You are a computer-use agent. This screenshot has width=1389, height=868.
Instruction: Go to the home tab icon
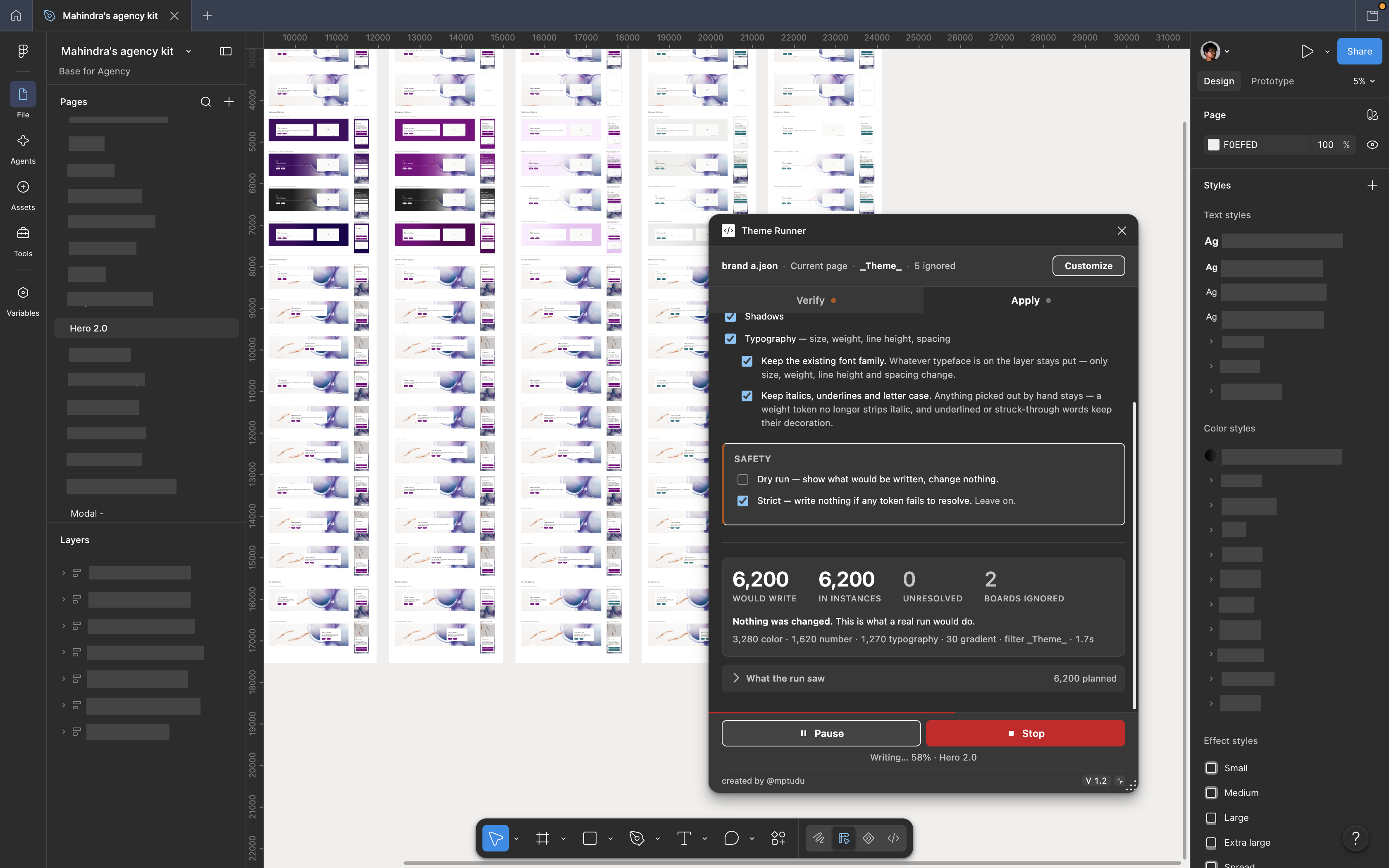[x=16, y=16]
